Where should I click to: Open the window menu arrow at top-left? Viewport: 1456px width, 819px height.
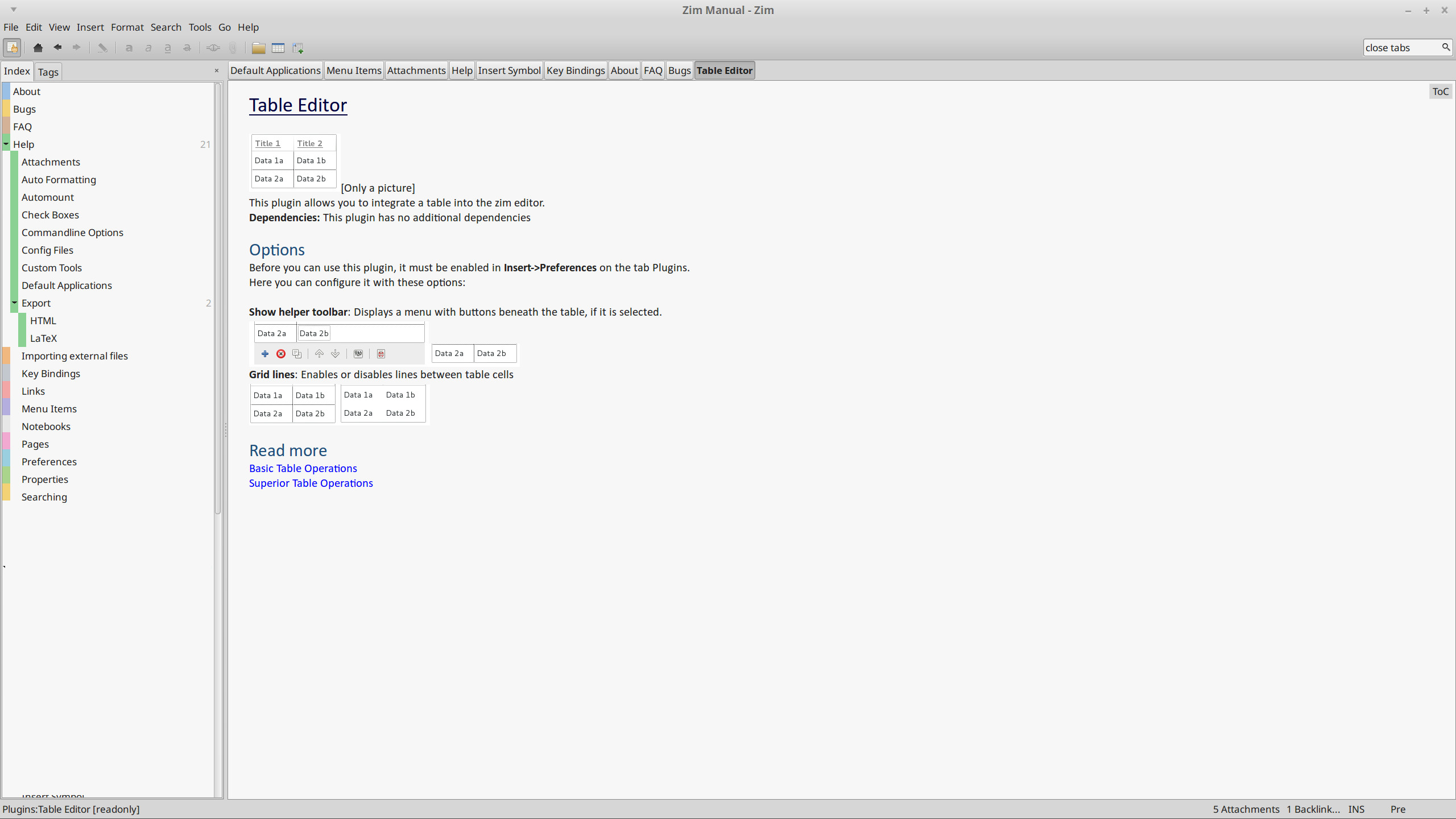13,10
